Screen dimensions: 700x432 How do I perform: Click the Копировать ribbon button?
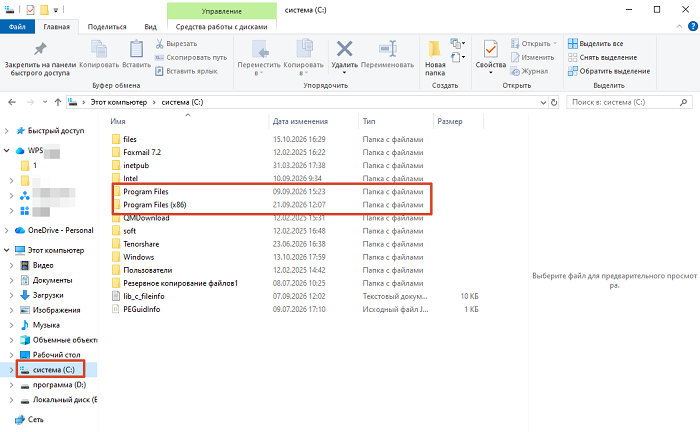(99, 54)
